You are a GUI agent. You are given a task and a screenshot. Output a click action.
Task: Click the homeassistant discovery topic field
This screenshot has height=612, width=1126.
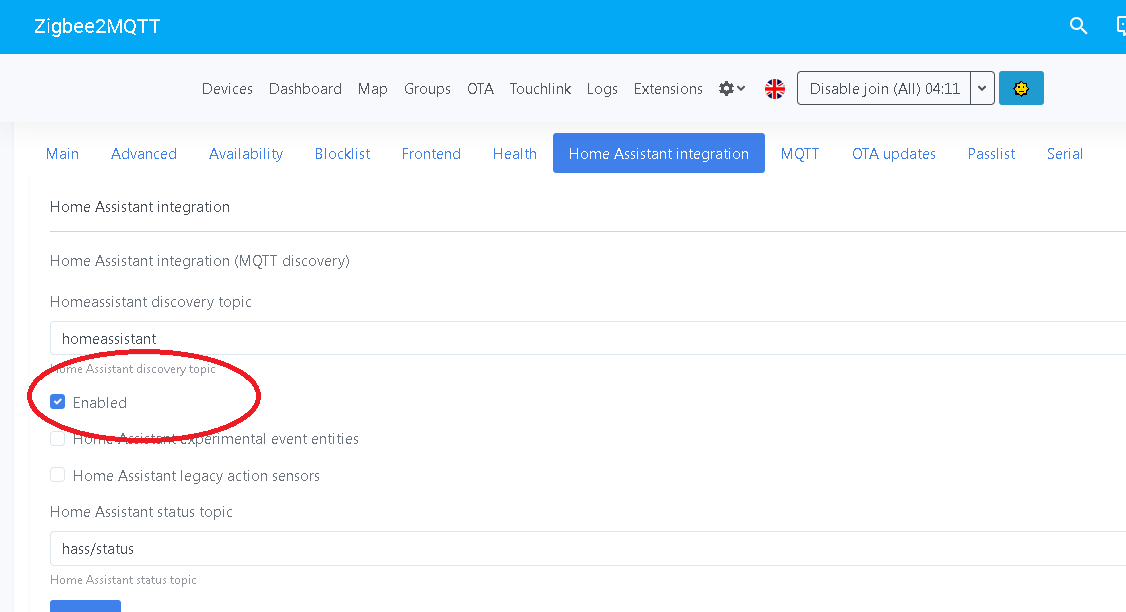click(587, 338)
